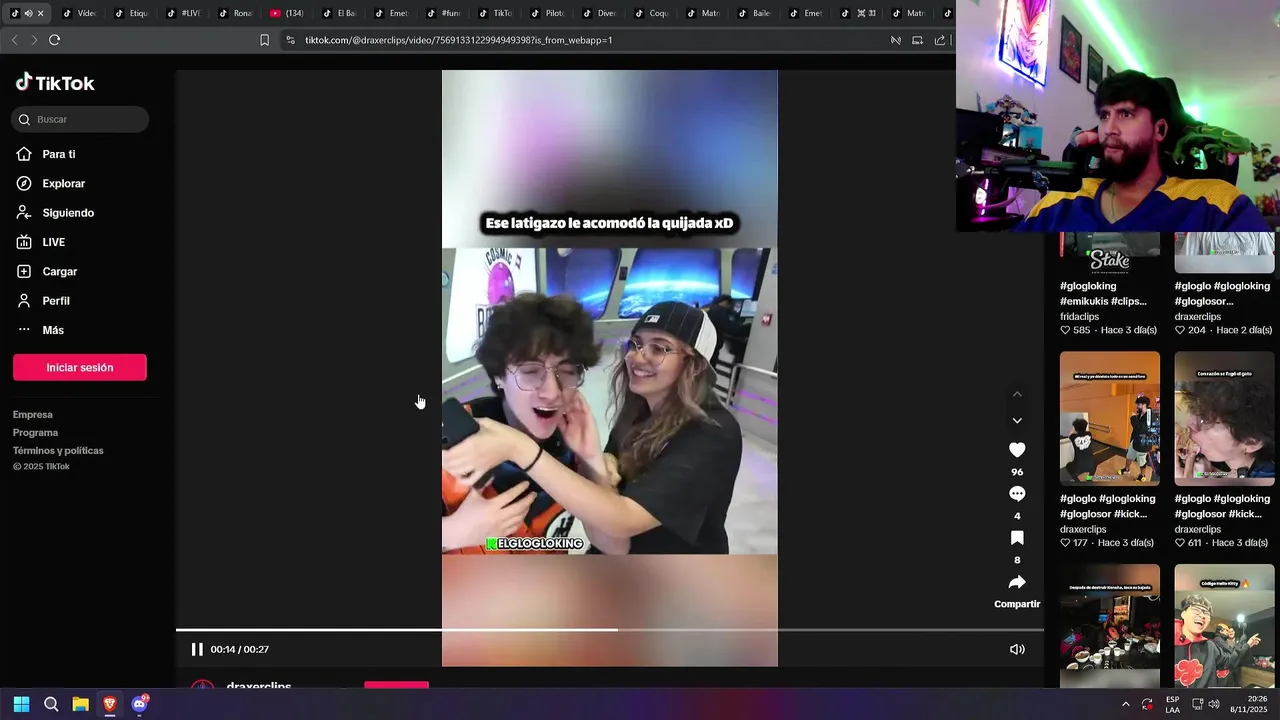Image resolution: width=1280 pixels, height=720 pixels.
Task: Expand Términos y políticas footer section
Action: (58, 450)
